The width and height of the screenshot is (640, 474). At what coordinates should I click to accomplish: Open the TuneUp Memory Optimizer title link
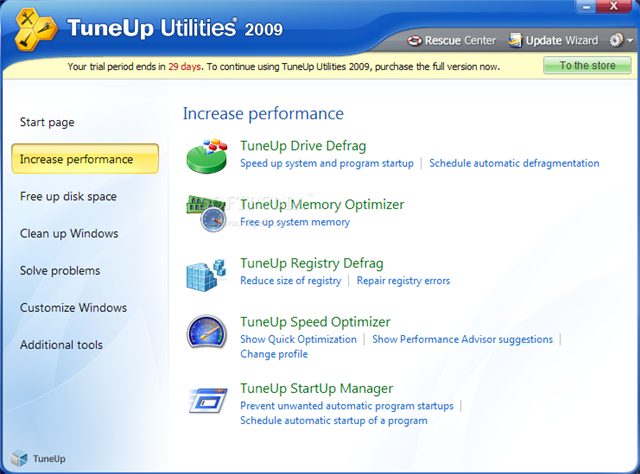322,204
